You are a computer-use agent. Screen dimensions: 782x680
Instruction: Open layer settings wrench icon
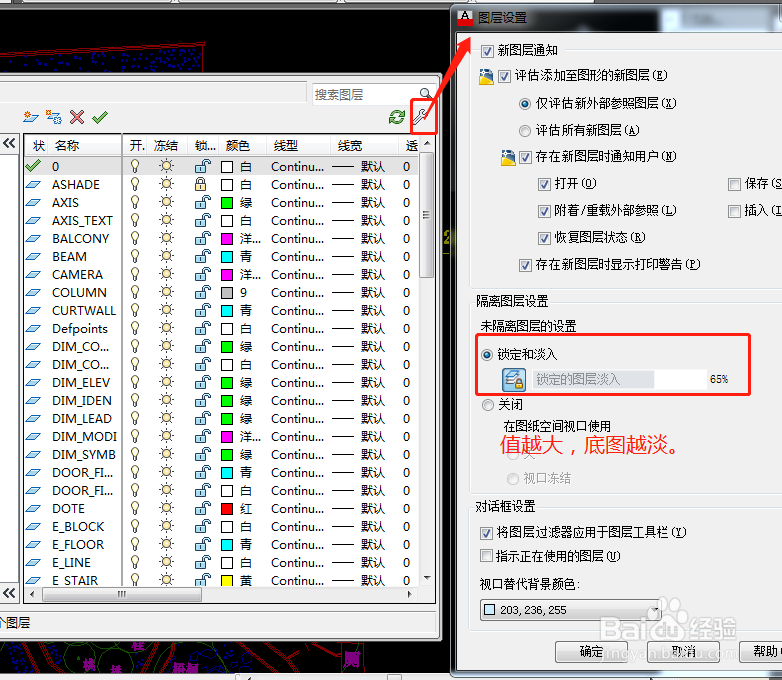(421, 117)
